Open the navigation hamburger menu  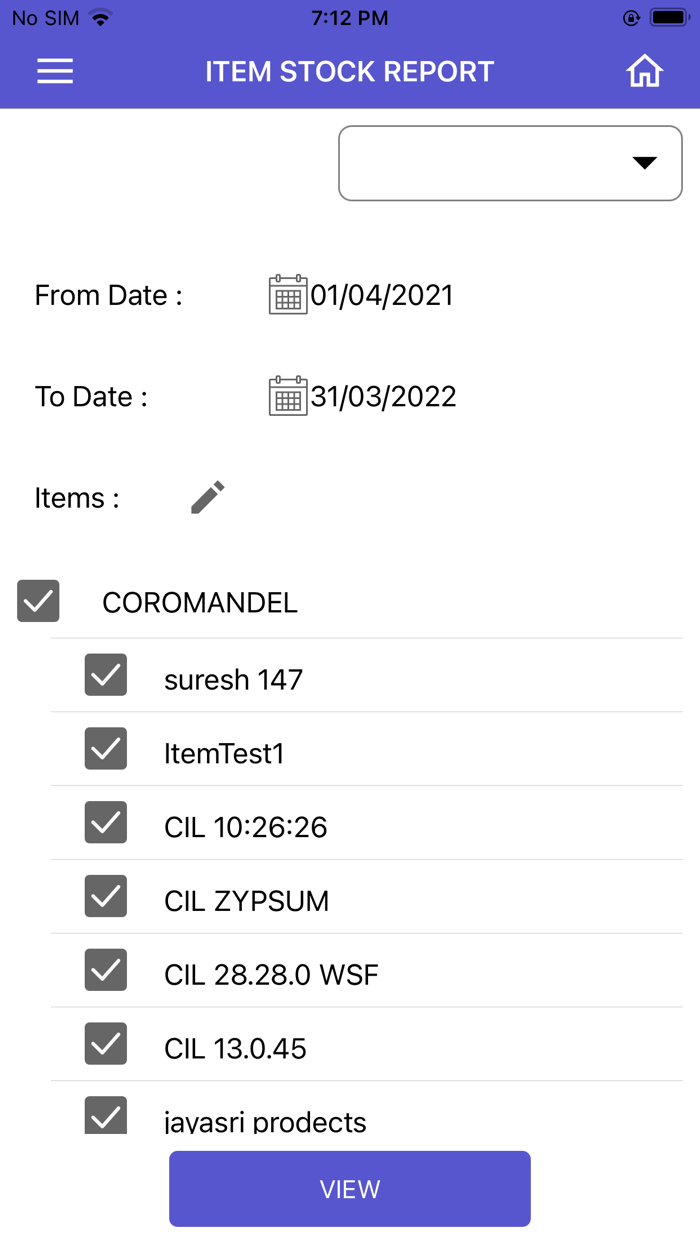(55, 71)
